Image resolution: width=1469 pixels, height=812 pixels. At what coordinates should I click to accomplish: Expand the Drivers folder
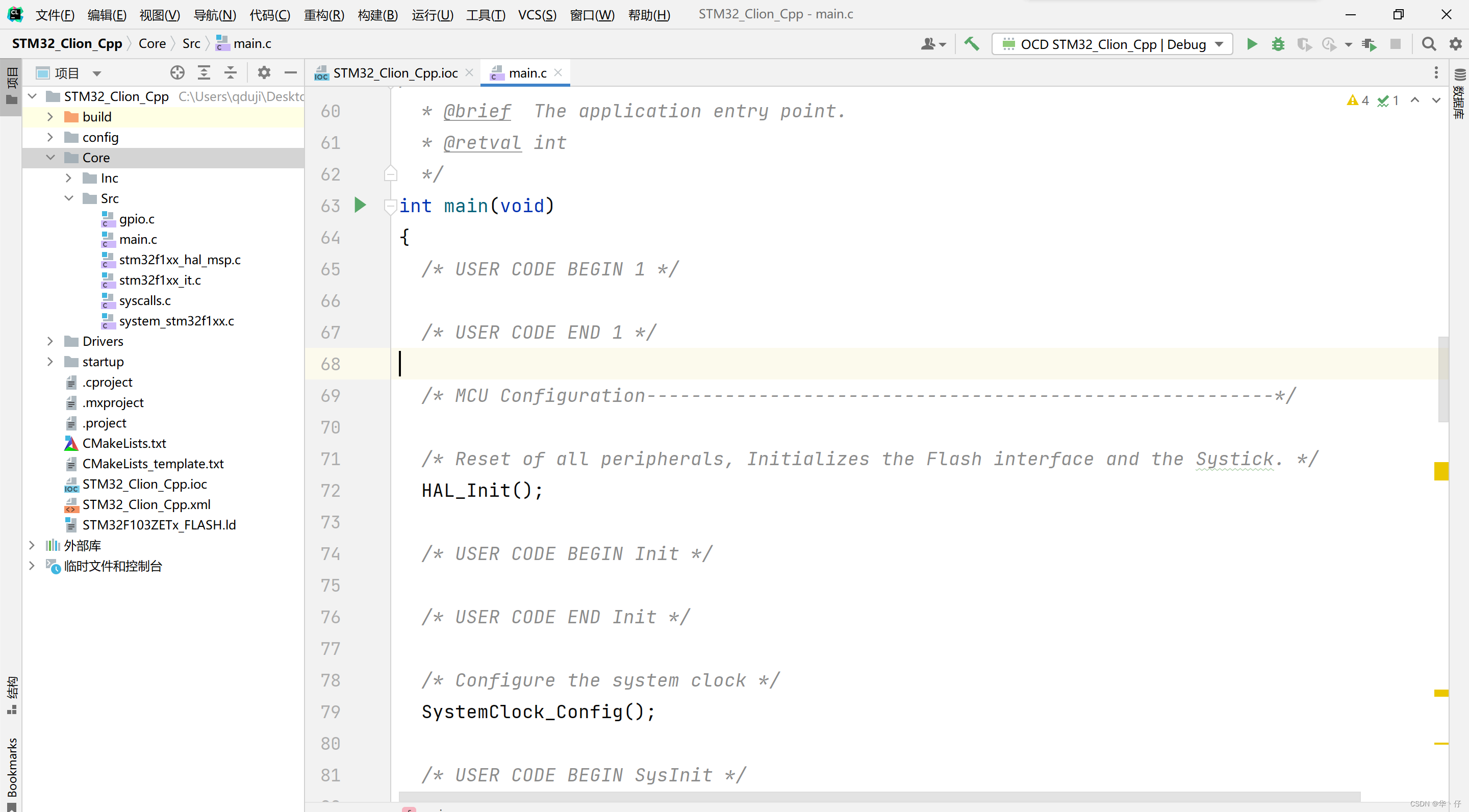[x=50, y=340]
